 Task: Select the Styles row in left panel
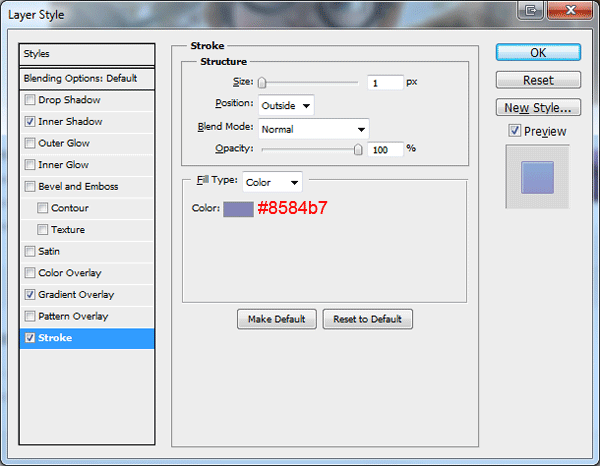coord(87,54)
